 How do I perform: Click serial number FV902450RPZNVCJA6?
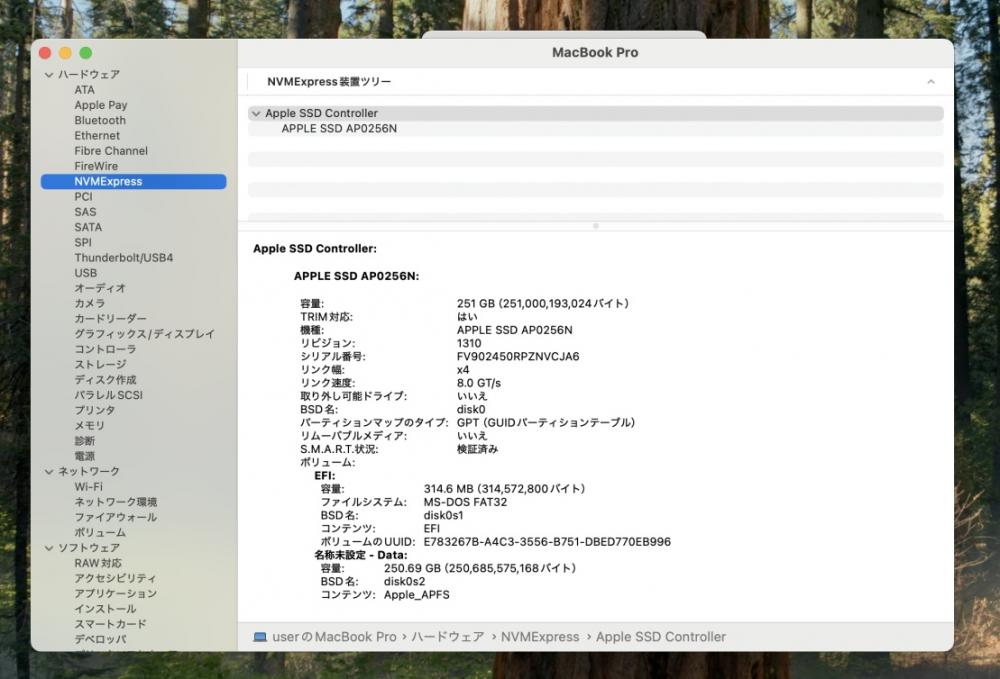(x=518, y=357)
